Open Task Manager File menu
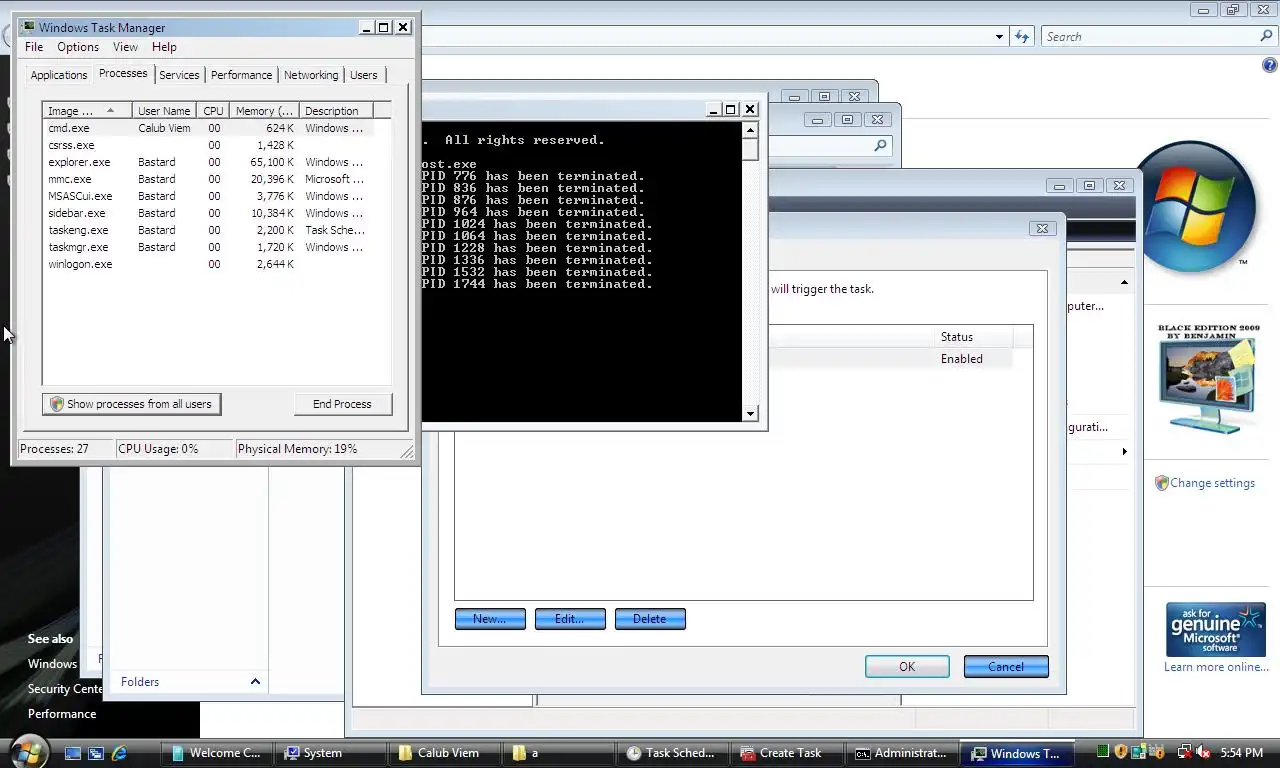The image size is (1280, 768). (34, 47)
